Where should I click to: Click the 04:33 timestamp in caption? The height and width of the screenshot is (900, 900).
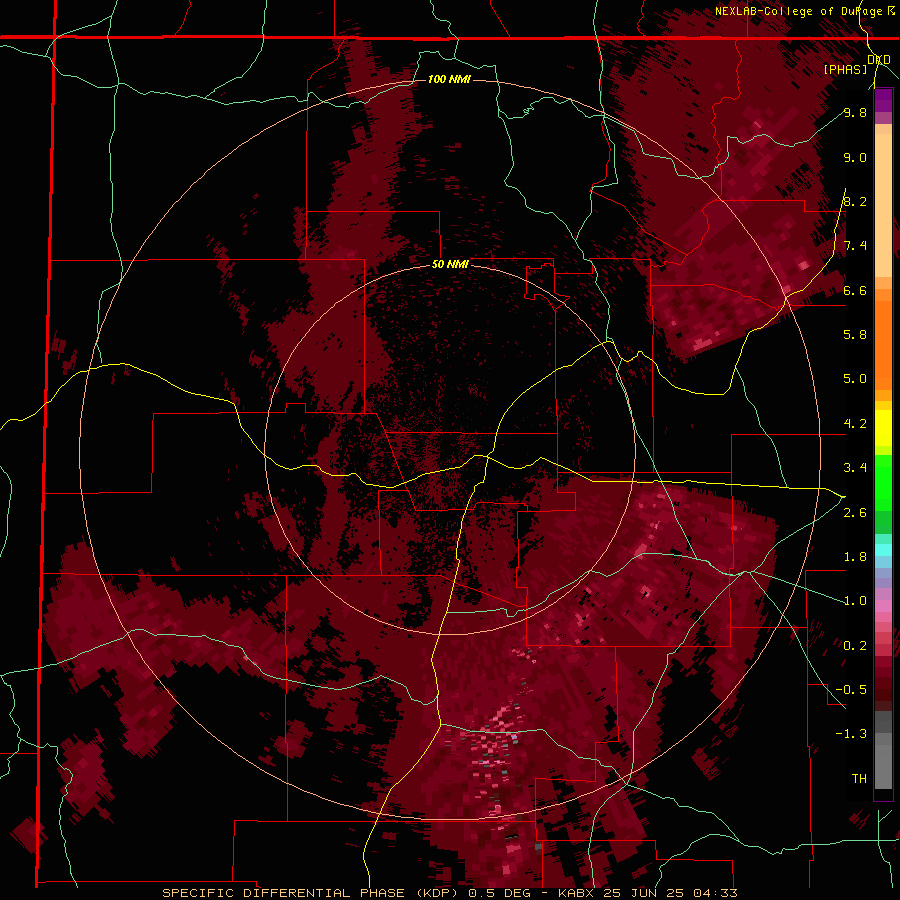tap(717, 893)
